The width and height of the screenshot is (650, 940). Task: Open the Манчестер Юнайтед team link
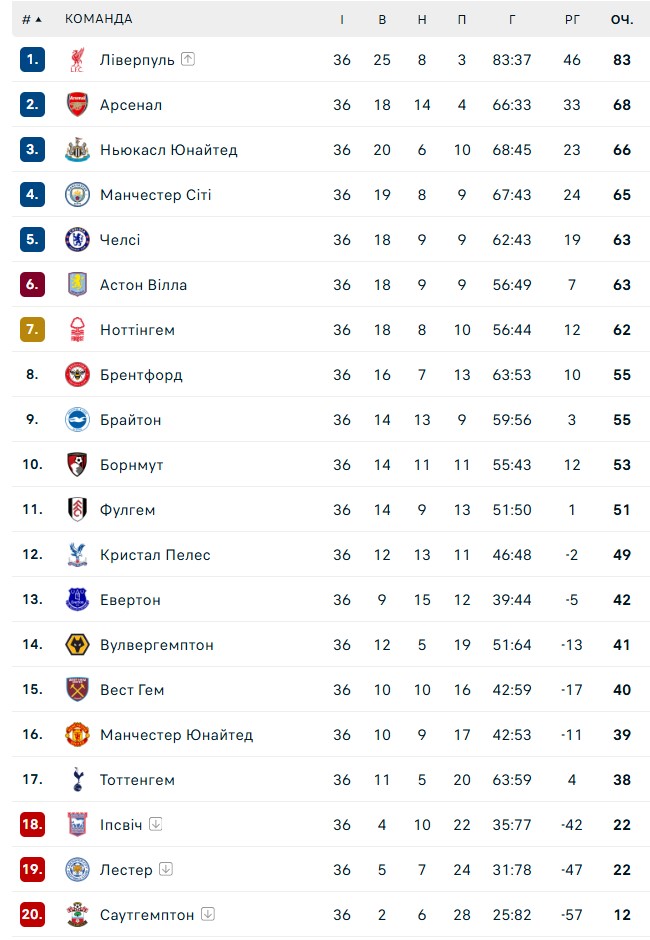point(176,735)
